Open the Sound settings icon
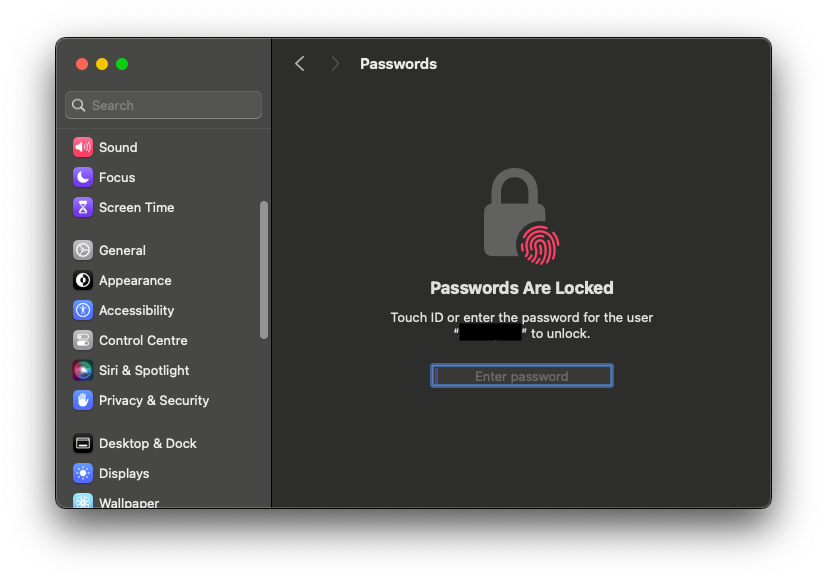 pyautogui.click(x=83, y=147)
